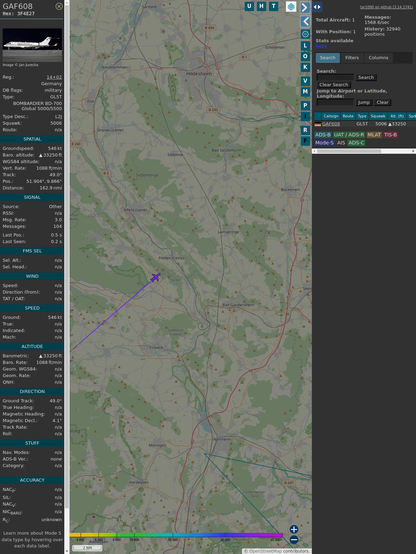The width and height of the screenshot is (416, 554).
Task: Switch to the Columns tab
Action: click(x=378, y=58)
